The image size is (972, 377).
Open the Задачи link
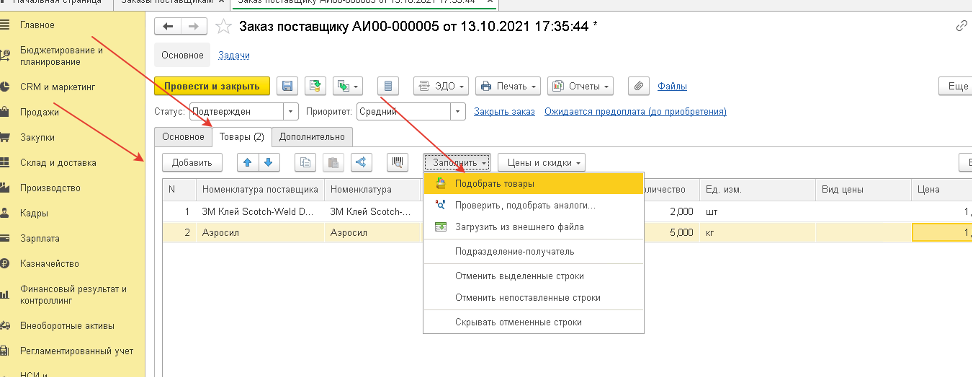click(x=234, y=55)
